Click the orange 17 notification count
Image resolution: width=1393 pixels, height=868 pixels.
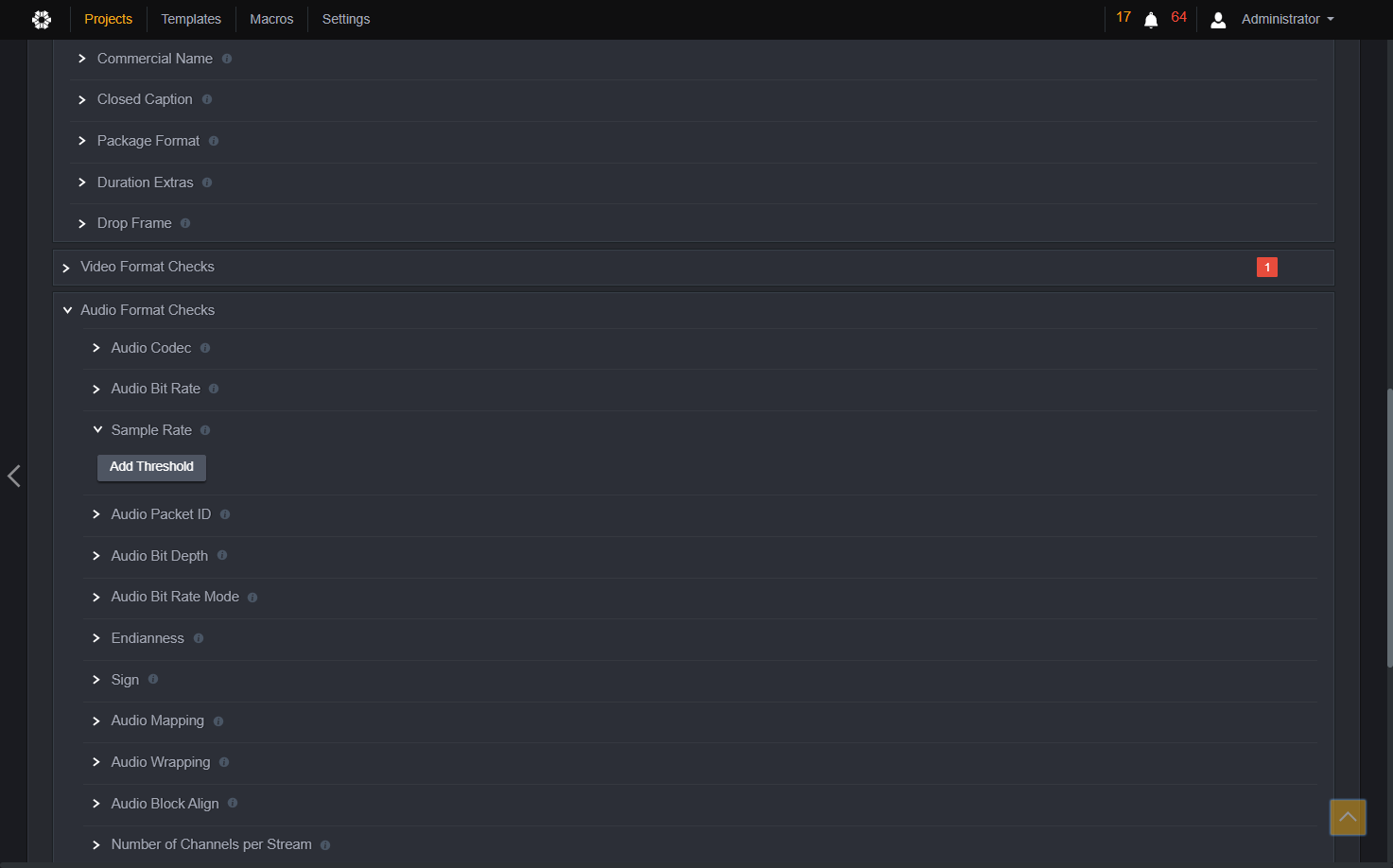point(1123,17)
